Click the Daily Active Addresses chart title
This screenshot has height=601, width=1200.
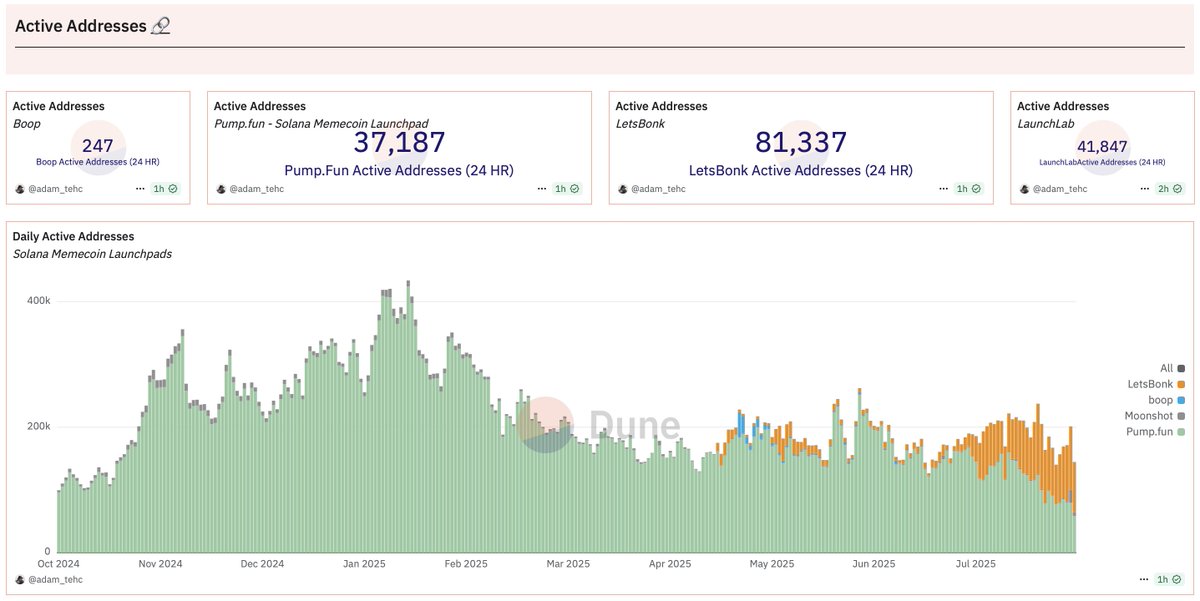[x=73, y=237]
